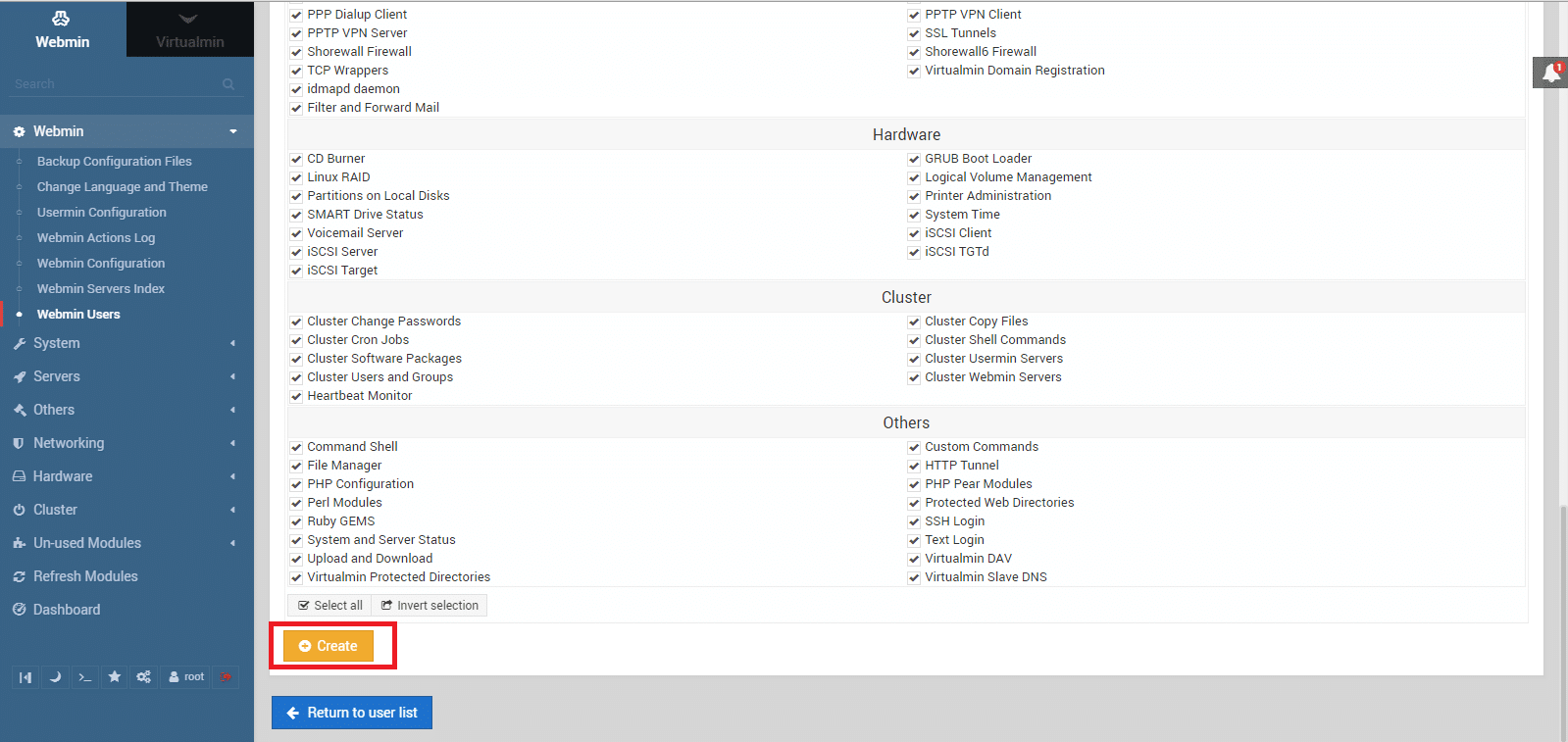Expand the System menu section
The height and width of the screenshot is (742, 1568).
233,343
